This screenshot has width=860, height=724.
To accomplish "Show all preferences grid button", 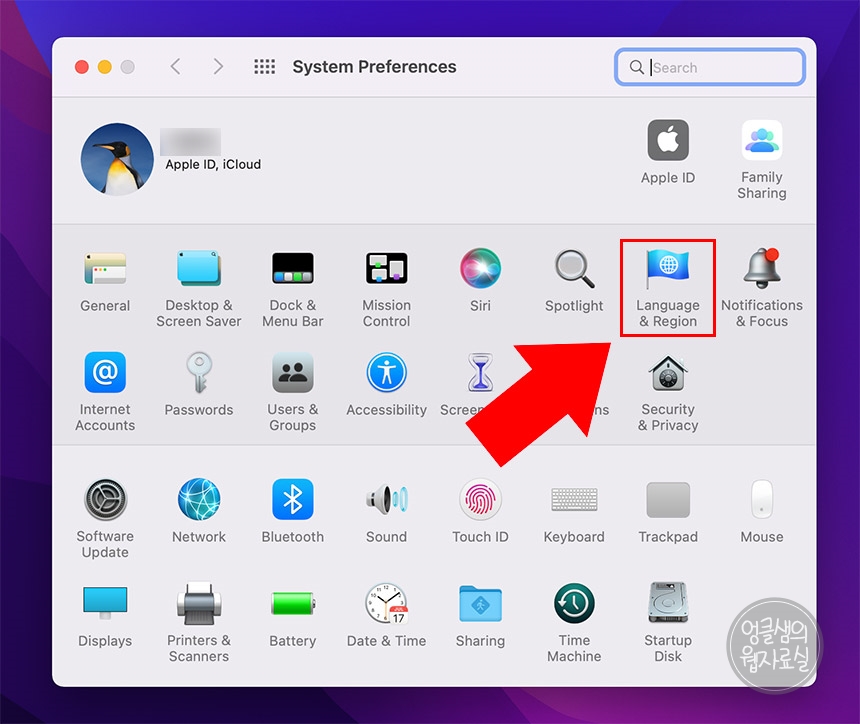I will pos(264,67).
